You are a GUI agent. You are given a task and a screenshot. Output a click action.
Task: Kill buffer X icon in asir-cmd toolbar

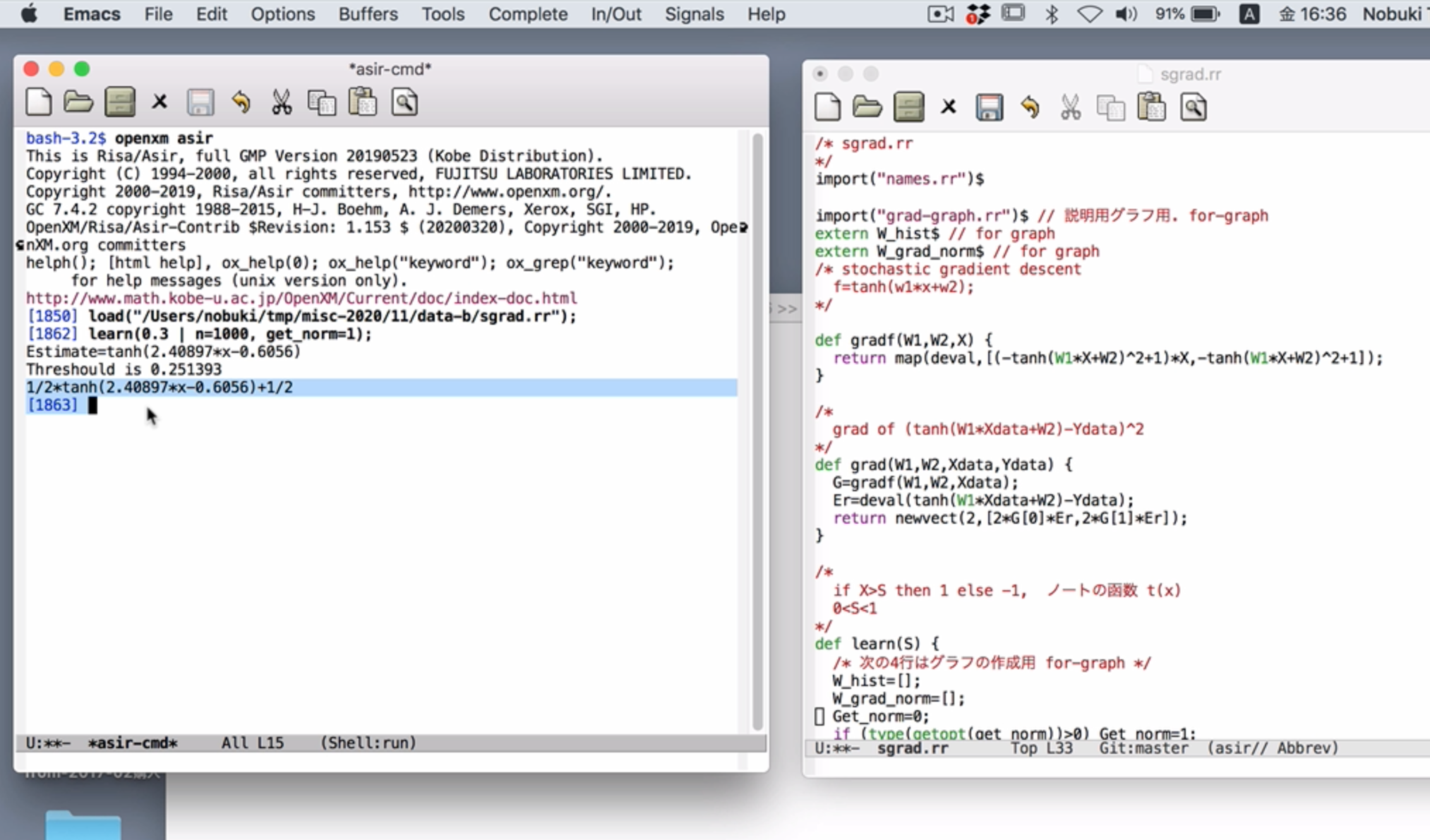click(160, 102)
